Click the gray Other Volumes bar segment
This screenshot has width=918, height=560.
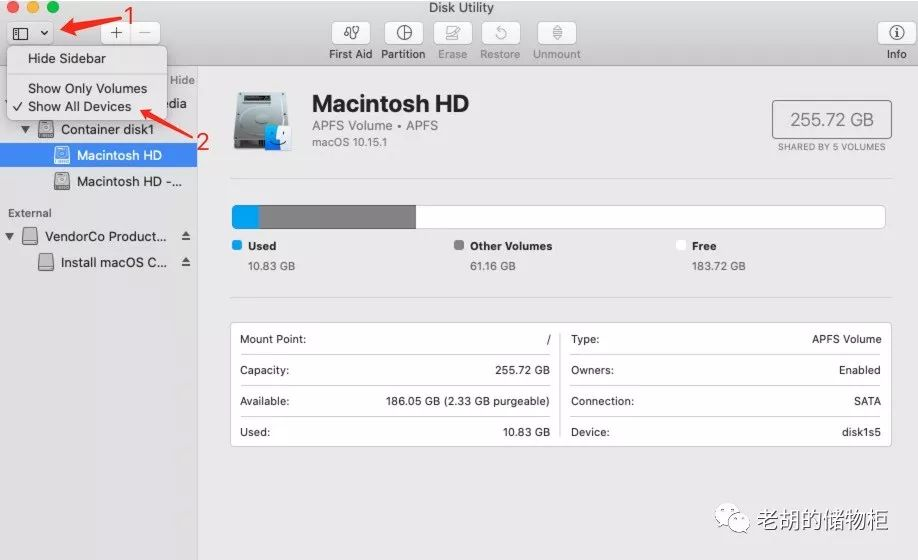[x=337, y=217]
